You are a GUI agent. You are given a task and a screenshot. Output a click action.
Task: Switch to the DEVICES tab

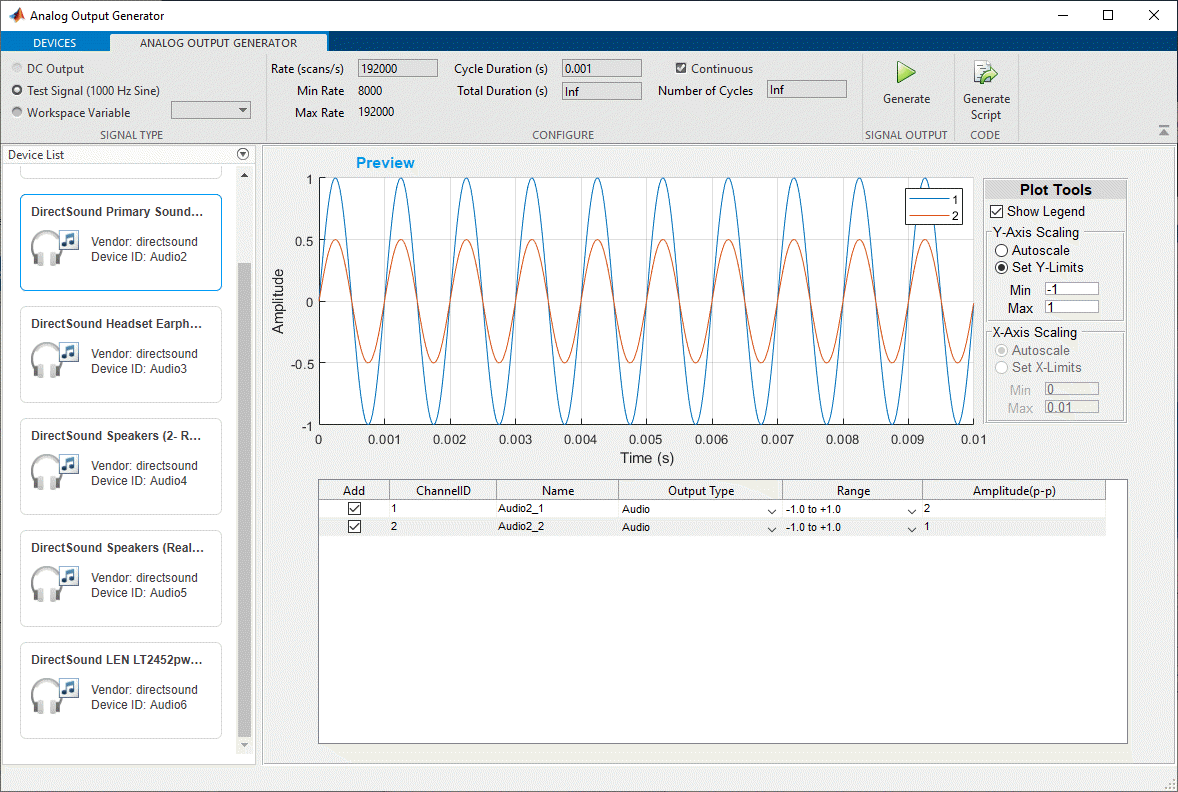point(55,42)
